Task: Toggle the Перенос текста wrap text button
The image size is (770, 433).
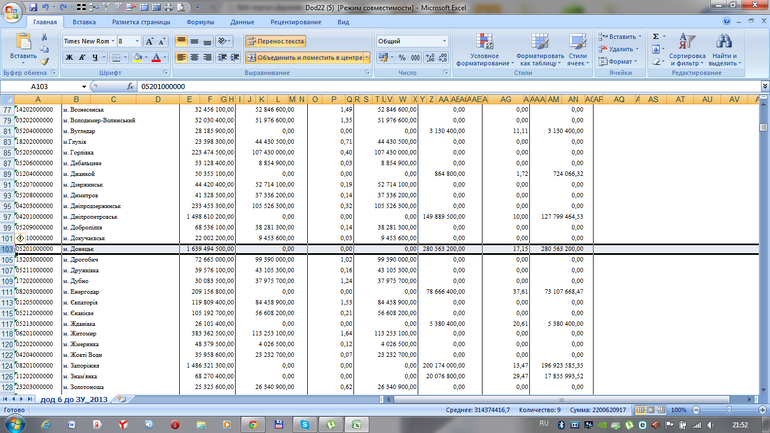Action: (x=275, y=42)
